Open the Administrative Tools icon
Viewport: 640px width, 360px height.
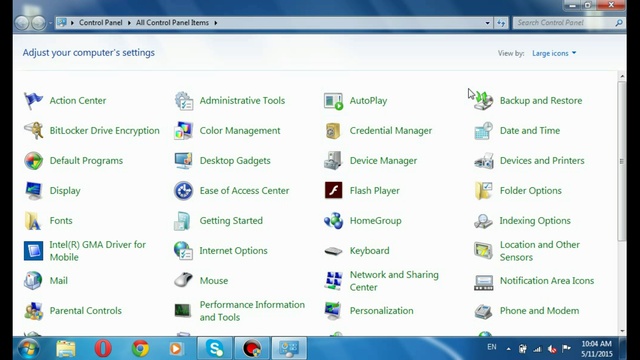(184, 100)
